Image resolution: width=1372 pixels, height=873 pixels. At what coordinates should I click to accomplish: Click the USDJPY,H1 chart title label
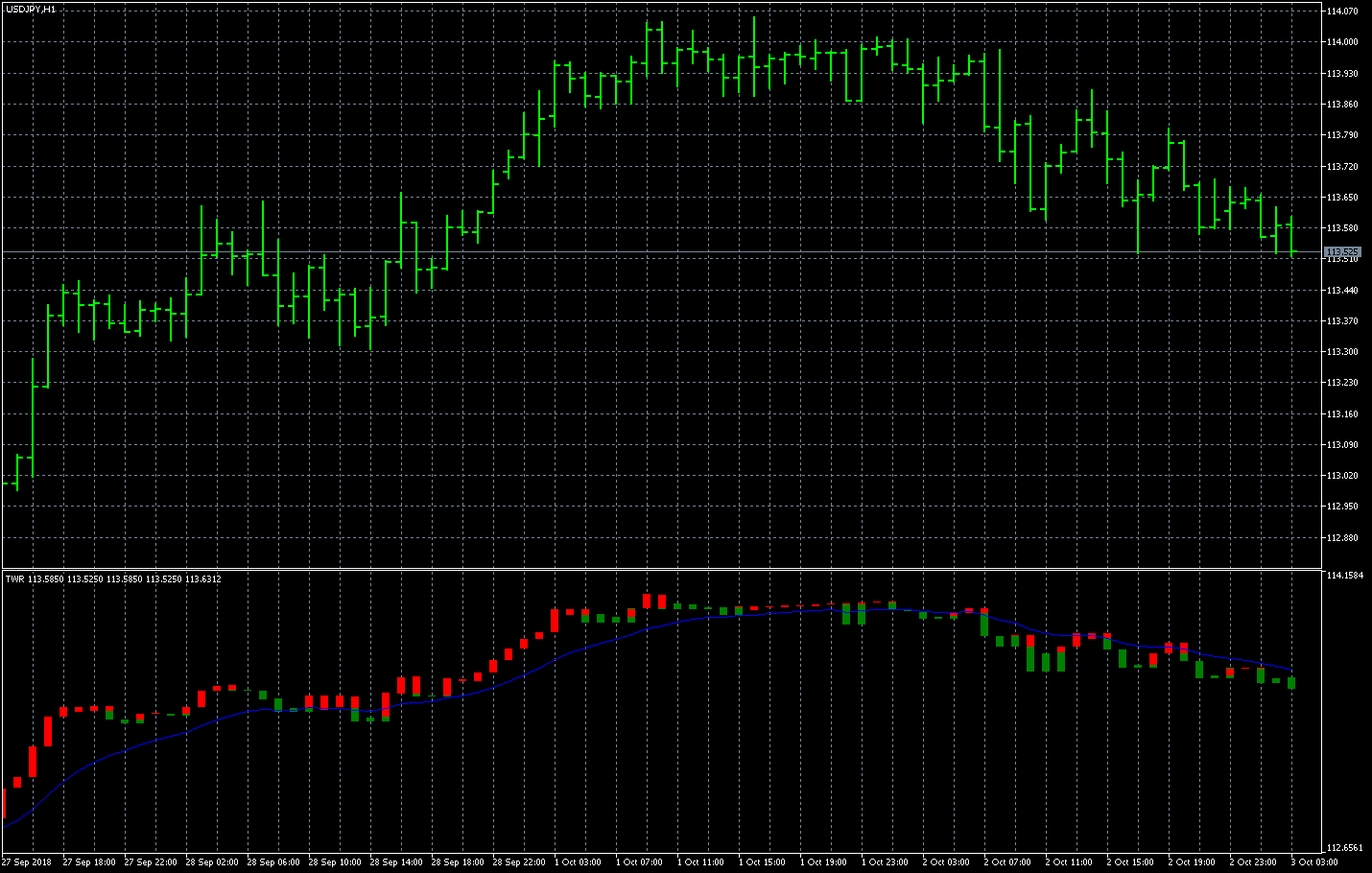coord(31,9)
